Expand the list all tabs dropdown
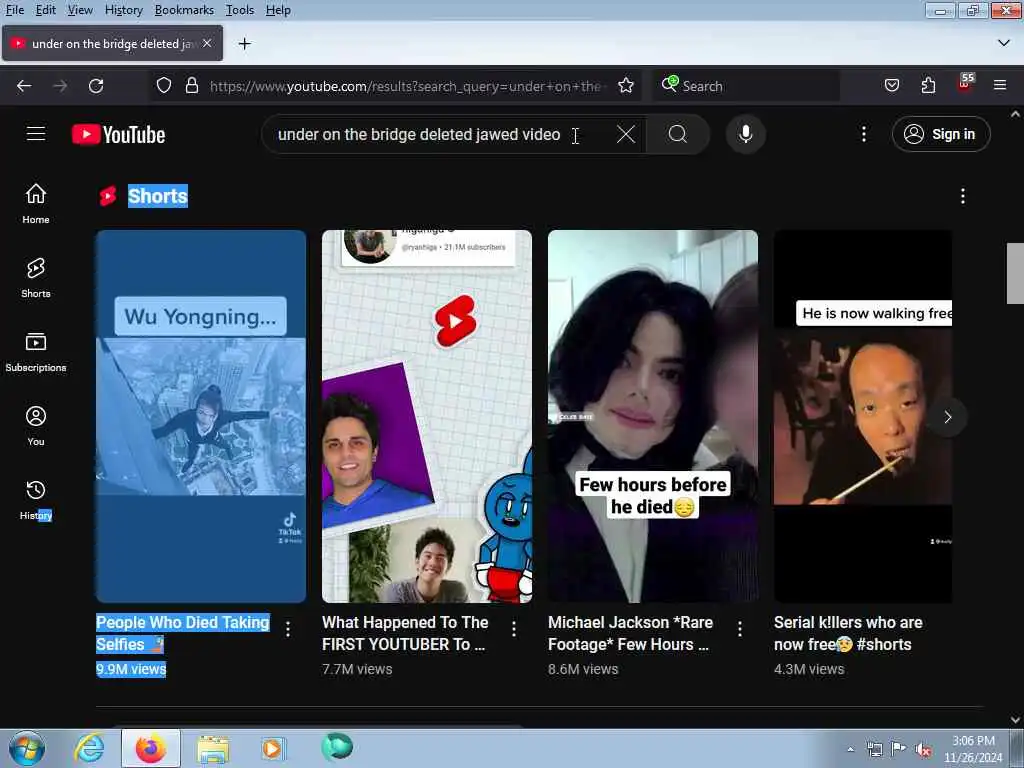Viewport: 1024px width, 768px height. (x=1004, y=43)
